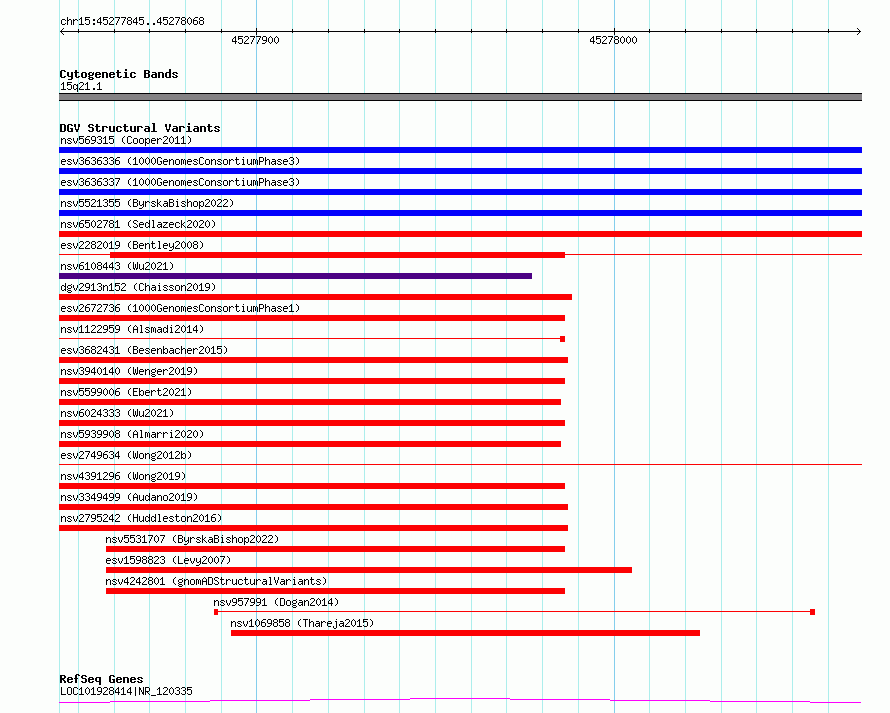
Task: Click the nsv6502781 red variant bar
Action: 460,234
